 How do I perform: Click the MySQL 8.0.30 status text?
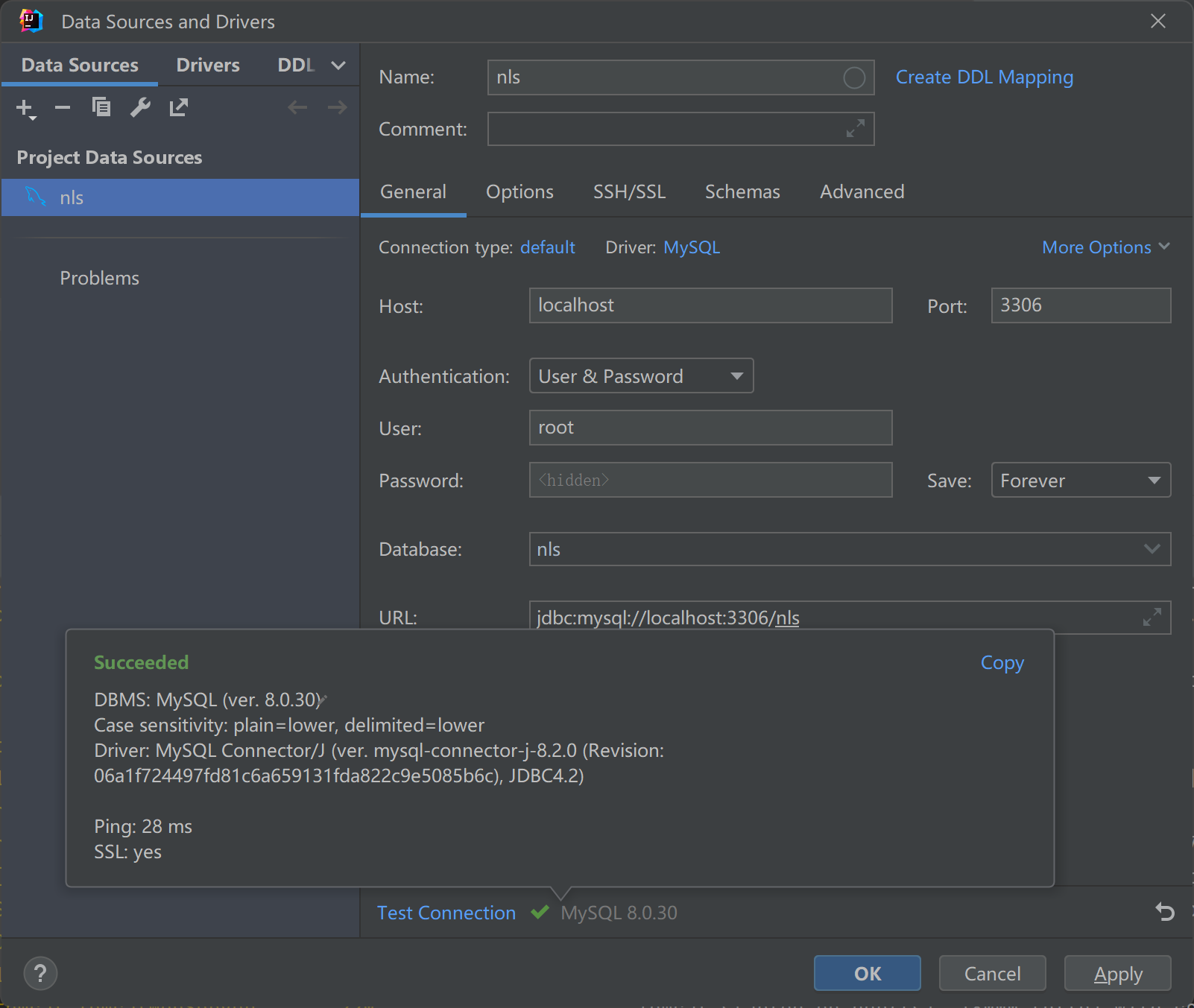click(619, 913)
